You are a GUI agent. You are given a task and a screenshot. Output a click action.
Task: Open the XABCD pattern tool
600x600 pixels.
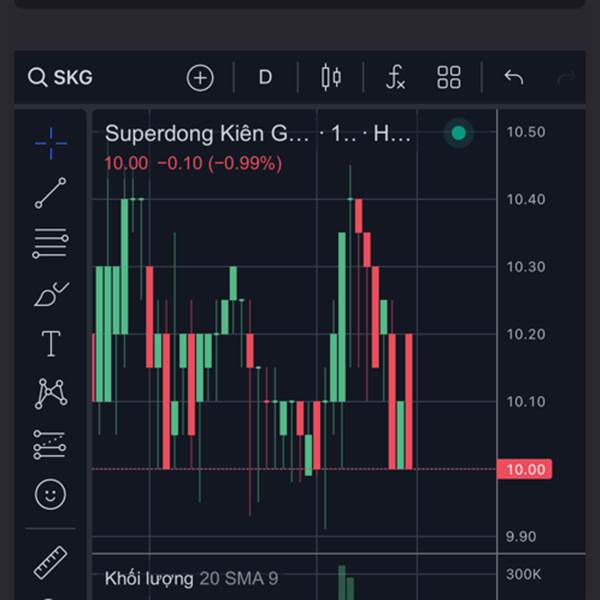[51, 394]
